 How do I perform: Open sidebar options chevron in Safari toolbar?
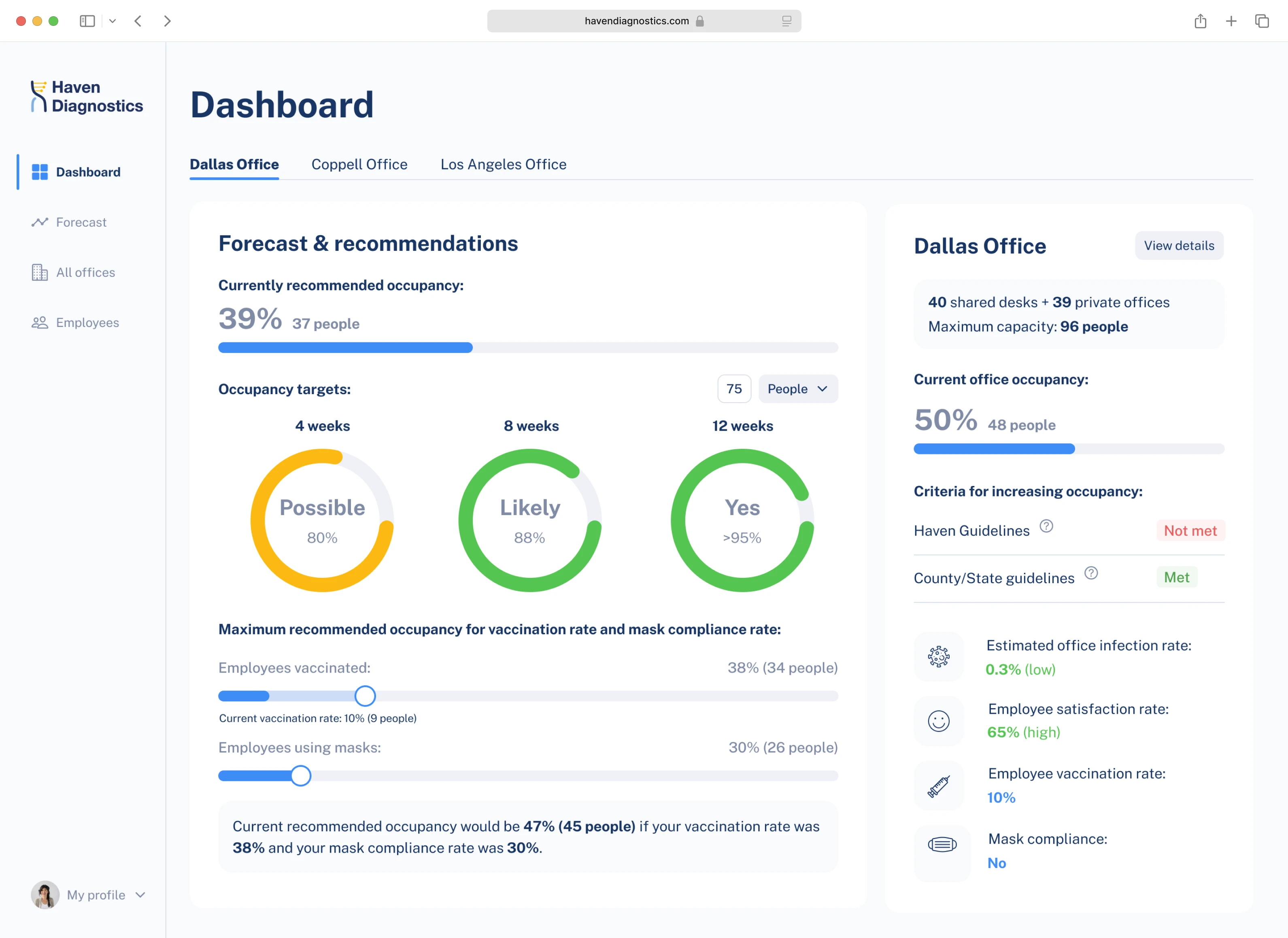click(x=113, y=21)
